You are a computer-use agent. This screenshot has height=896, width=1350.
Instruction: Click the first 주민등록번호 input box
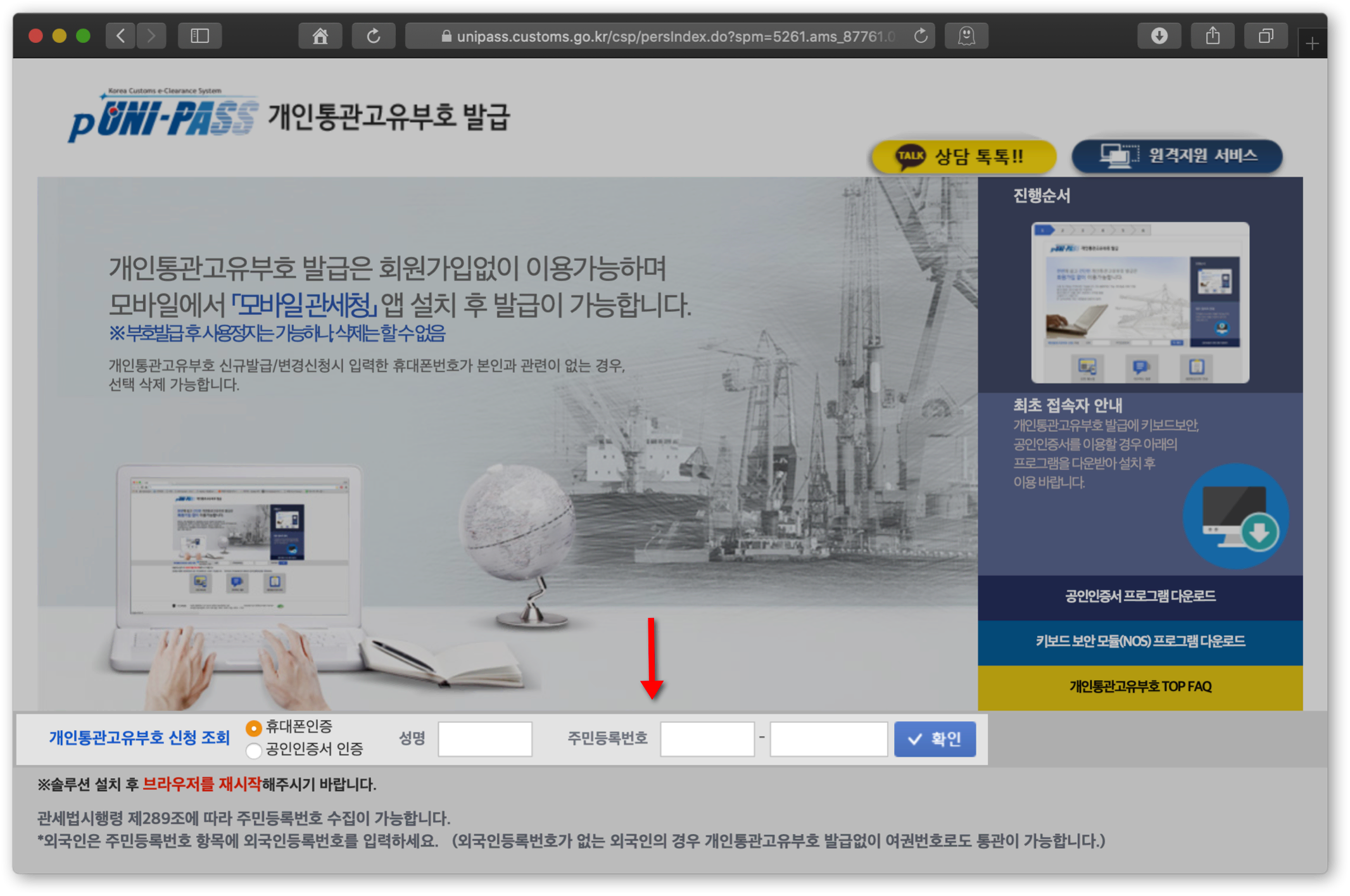click(x=707, y=738)
